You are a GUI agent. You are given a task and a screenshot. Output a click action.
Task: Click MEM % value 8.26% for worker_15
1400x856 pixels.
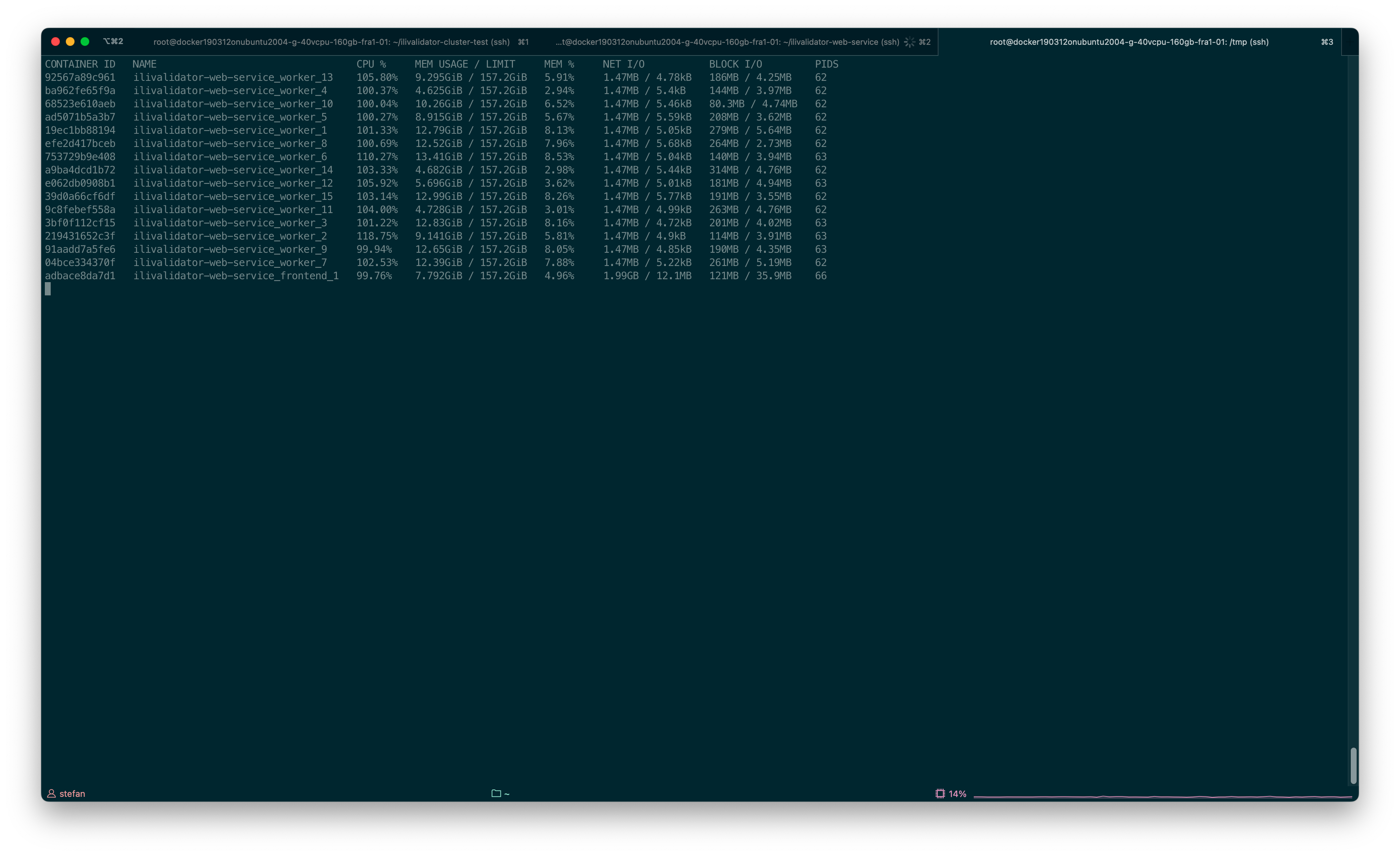pos(559,196)
